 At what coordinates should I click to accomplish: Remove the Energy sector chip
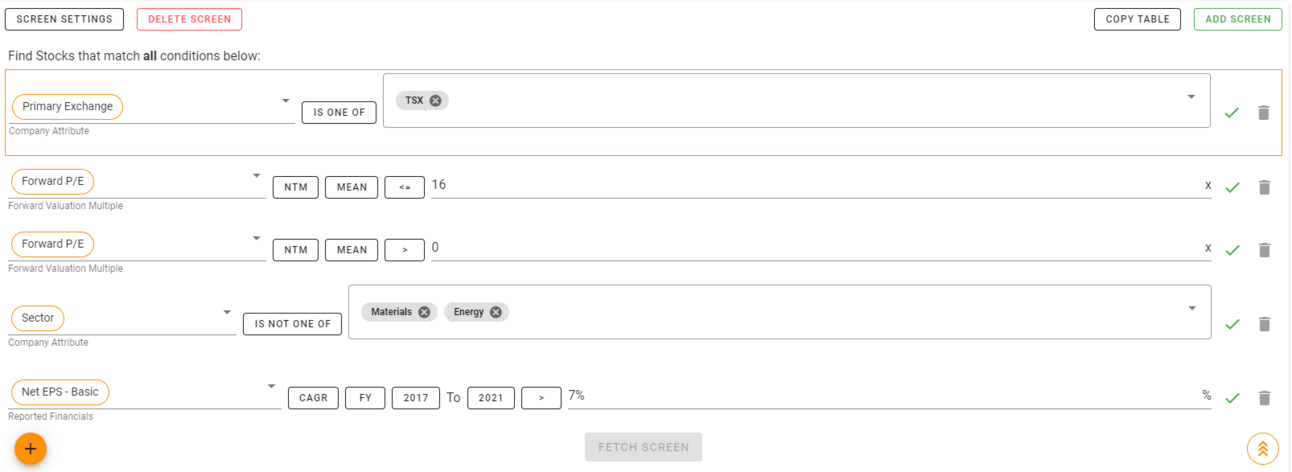496,312
